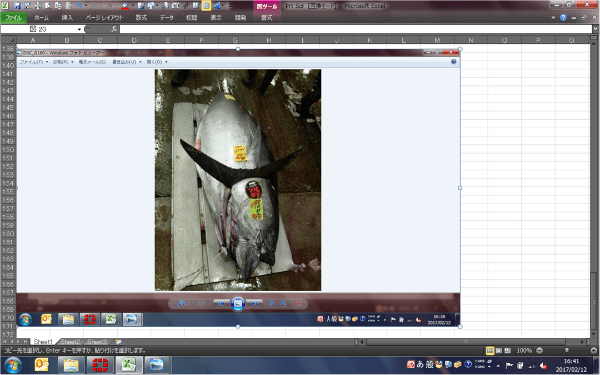Click the zoom out minus button
Image resolution: width=600 pixels, height=375 pixels.
coord(539,351)
